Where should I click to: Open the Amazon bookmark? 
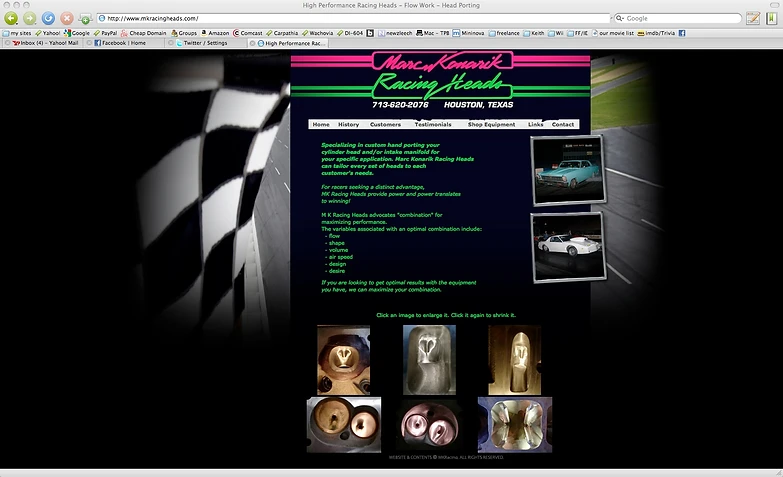215,33
